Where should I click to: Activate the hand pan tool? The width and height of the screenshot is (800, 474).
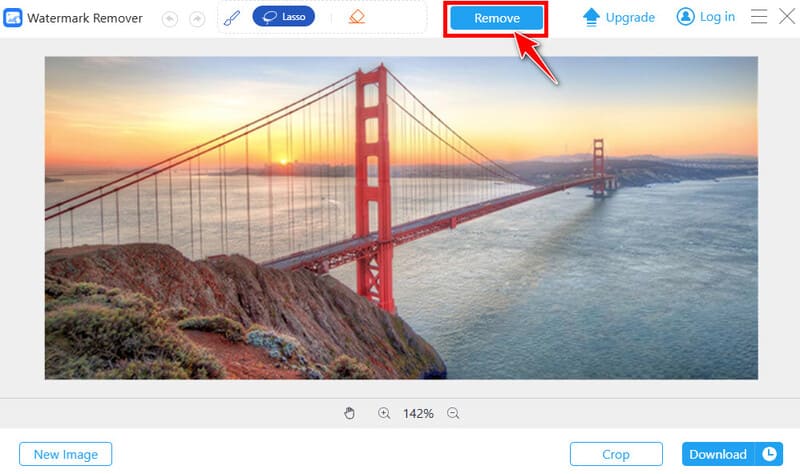(349, 413)
